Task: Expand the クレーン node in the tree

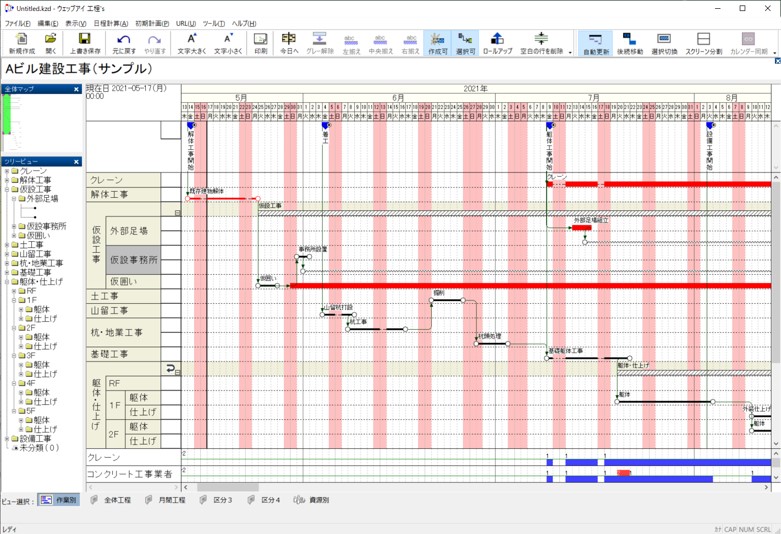Action: (x=6, y=171)
